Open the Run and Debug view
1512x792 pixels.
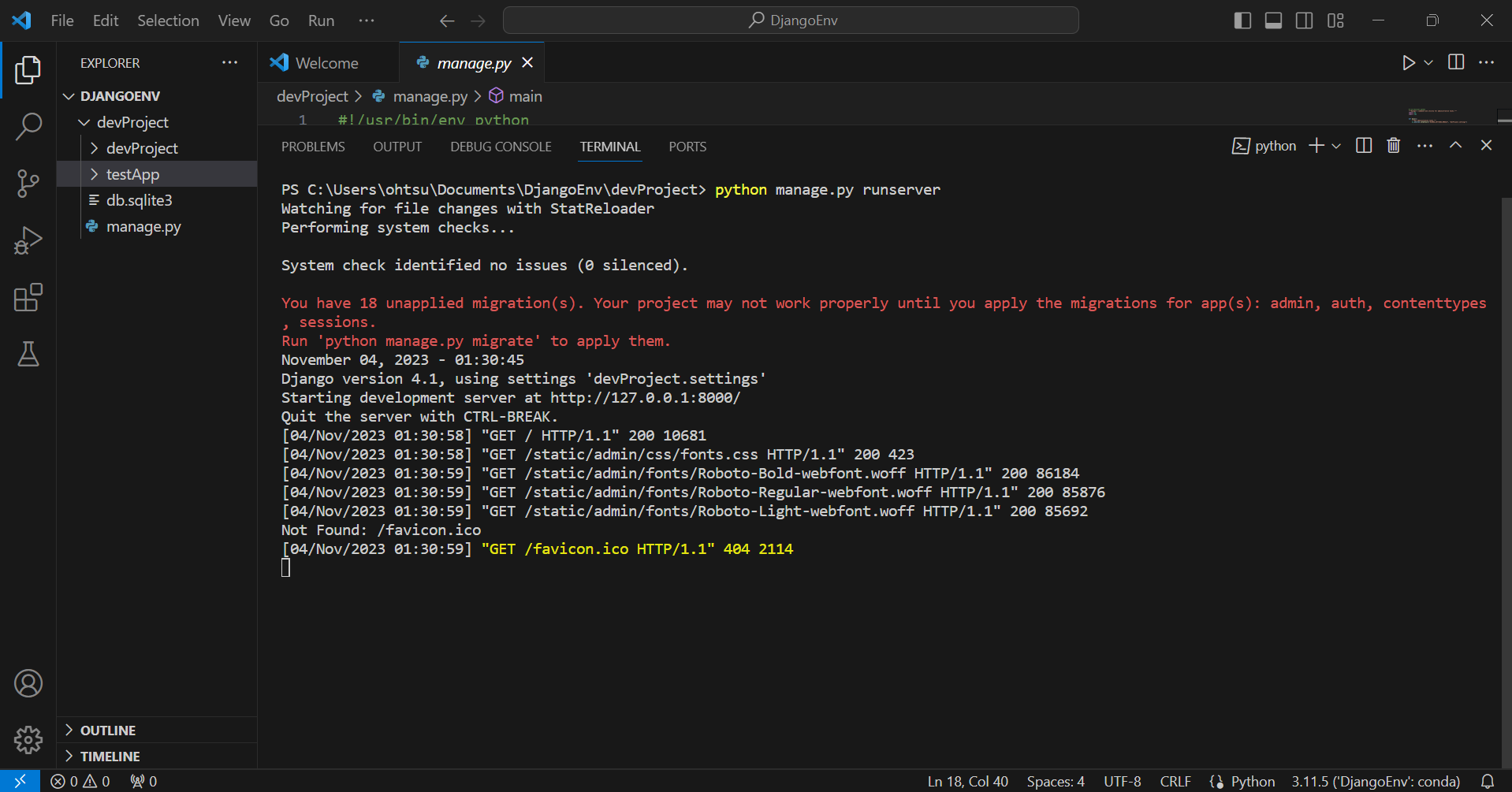(28, 240)
